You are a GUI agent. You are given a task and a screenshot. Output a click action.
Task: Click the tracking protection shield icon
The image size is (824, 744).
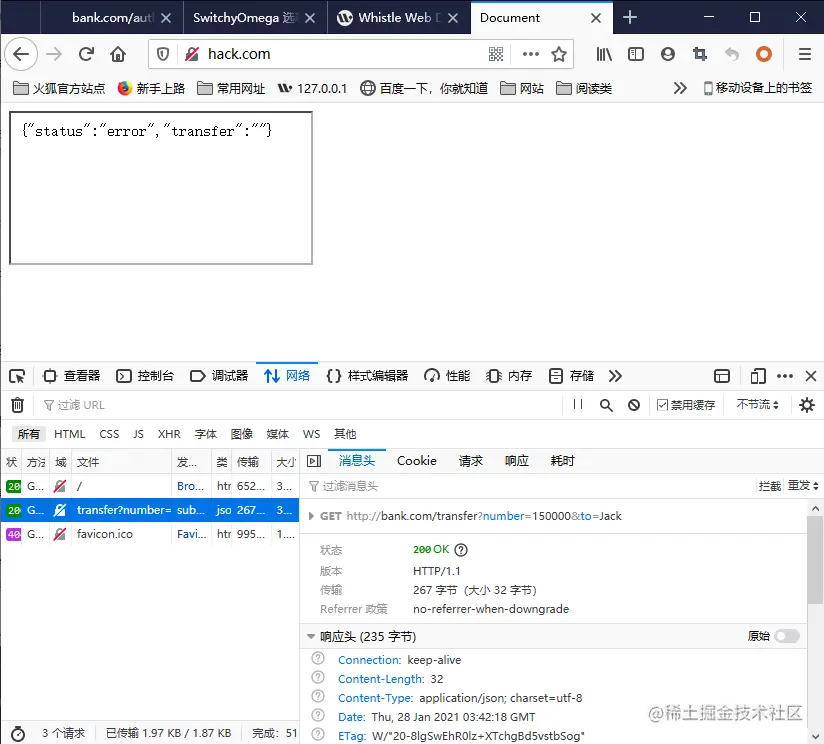tap(163, 54)
